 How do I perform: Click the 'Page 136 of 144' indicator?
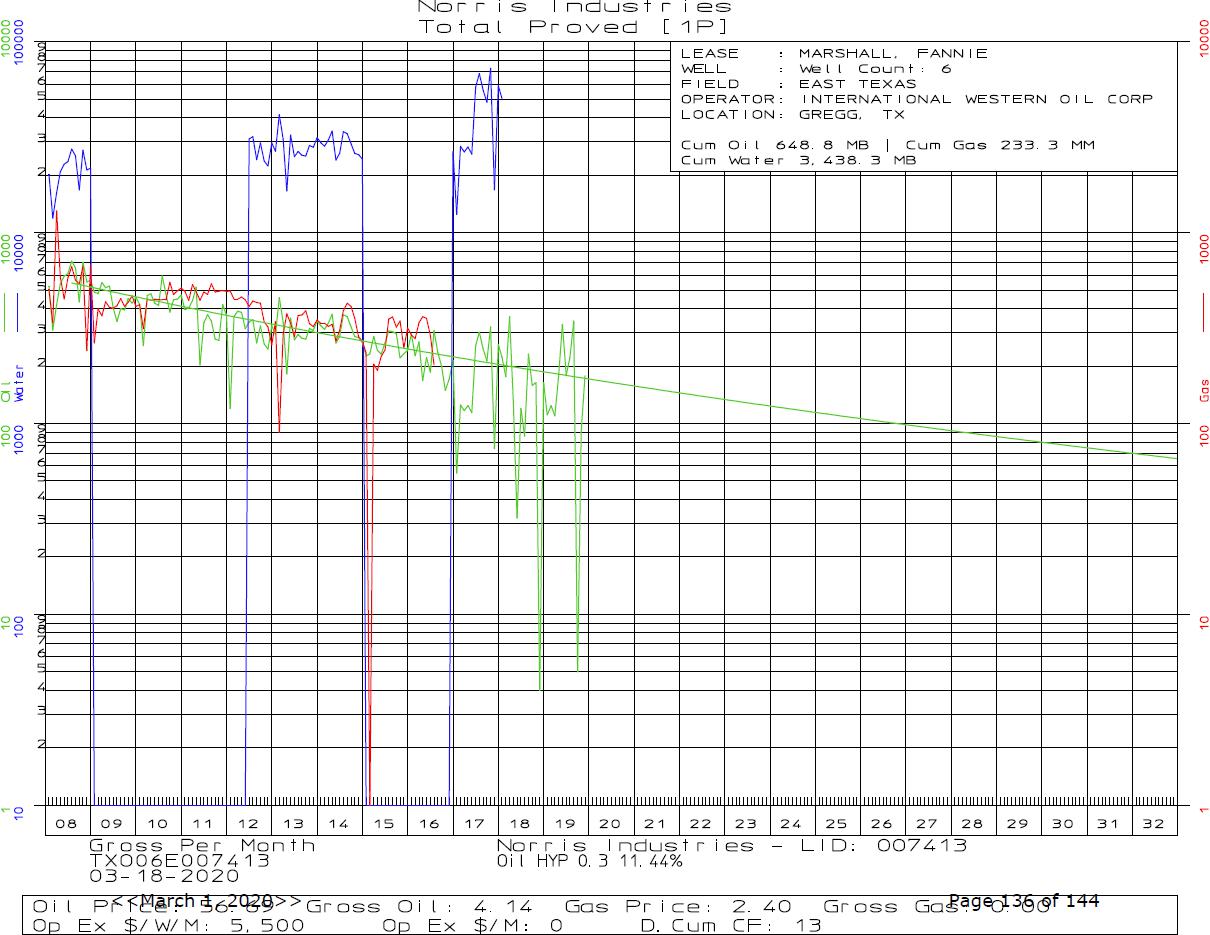pos(1023,901)
